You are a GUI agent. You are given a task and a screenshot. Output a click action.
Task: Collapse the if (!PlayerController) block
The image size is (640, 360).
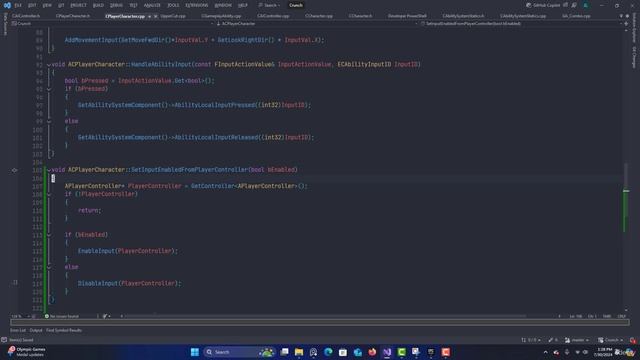coord(49,194)
